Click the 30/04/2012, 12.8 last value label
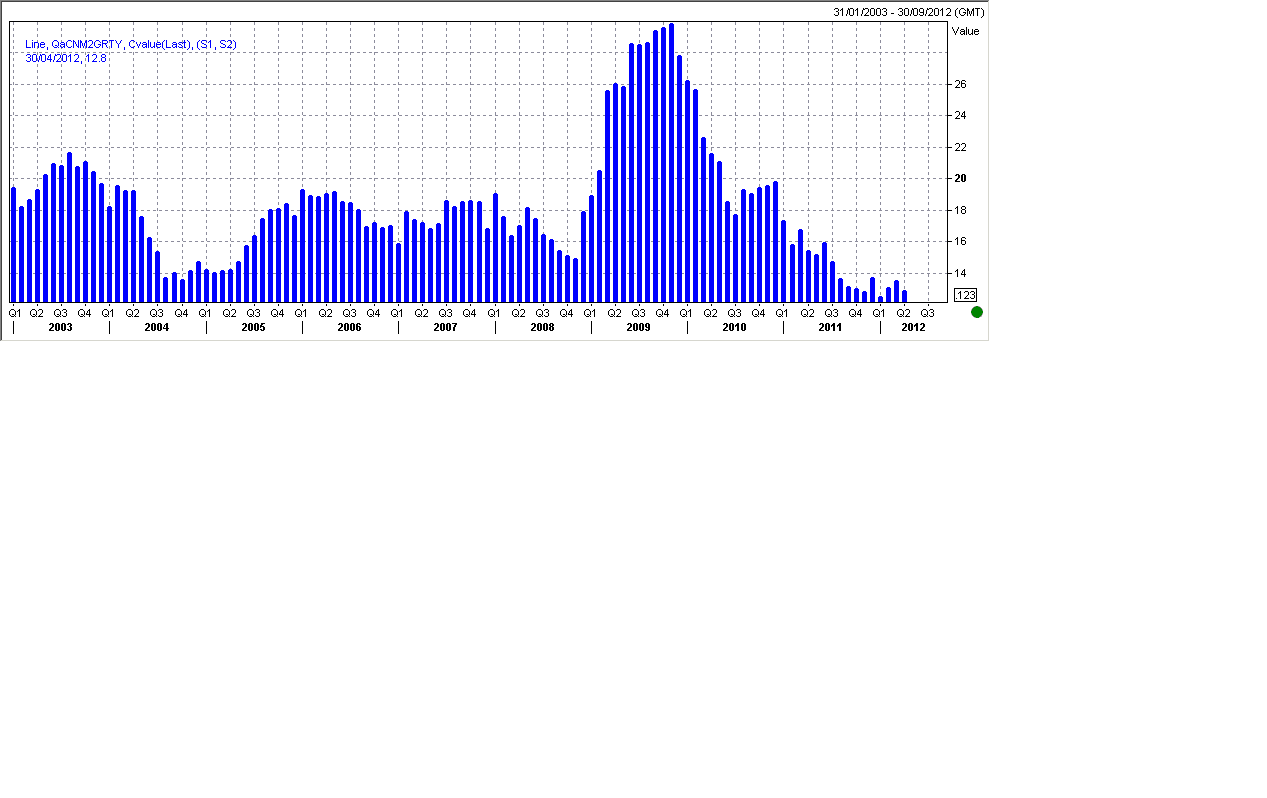 66,58
